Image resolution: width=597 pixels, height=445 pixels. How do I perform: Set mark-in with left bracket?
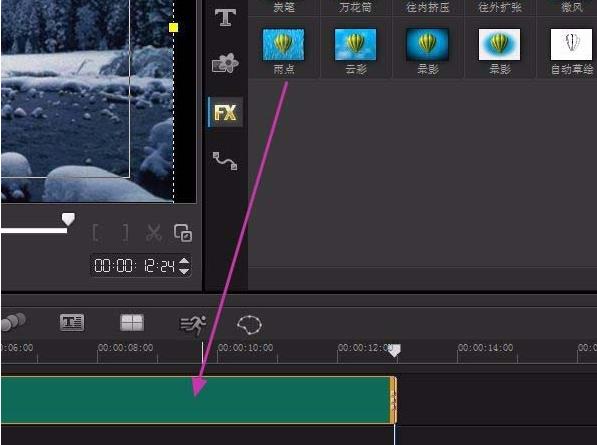coord(97,233)
